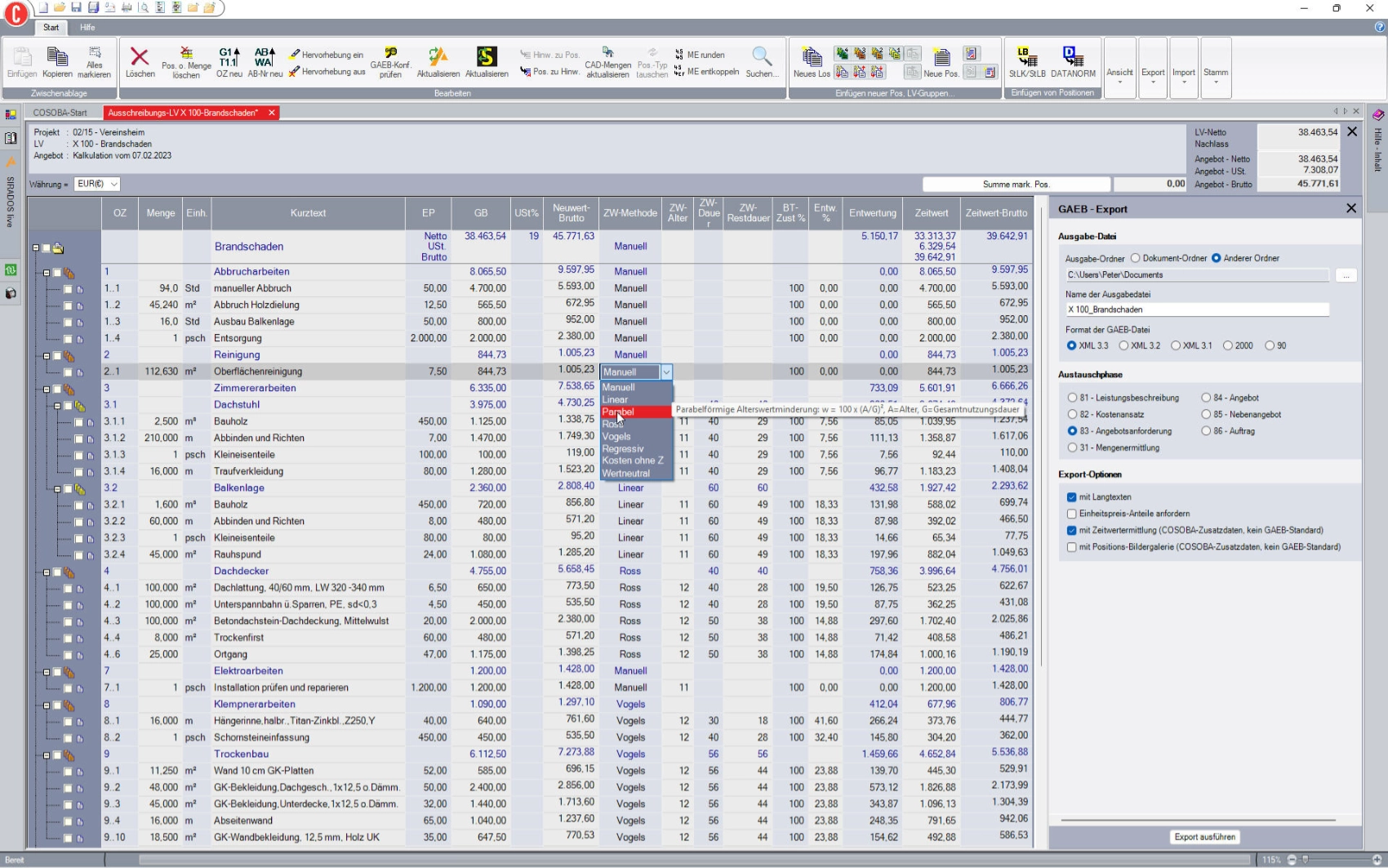Enable Einheitspreis-Anteile anfordern checkbox

click(1072, 514)
